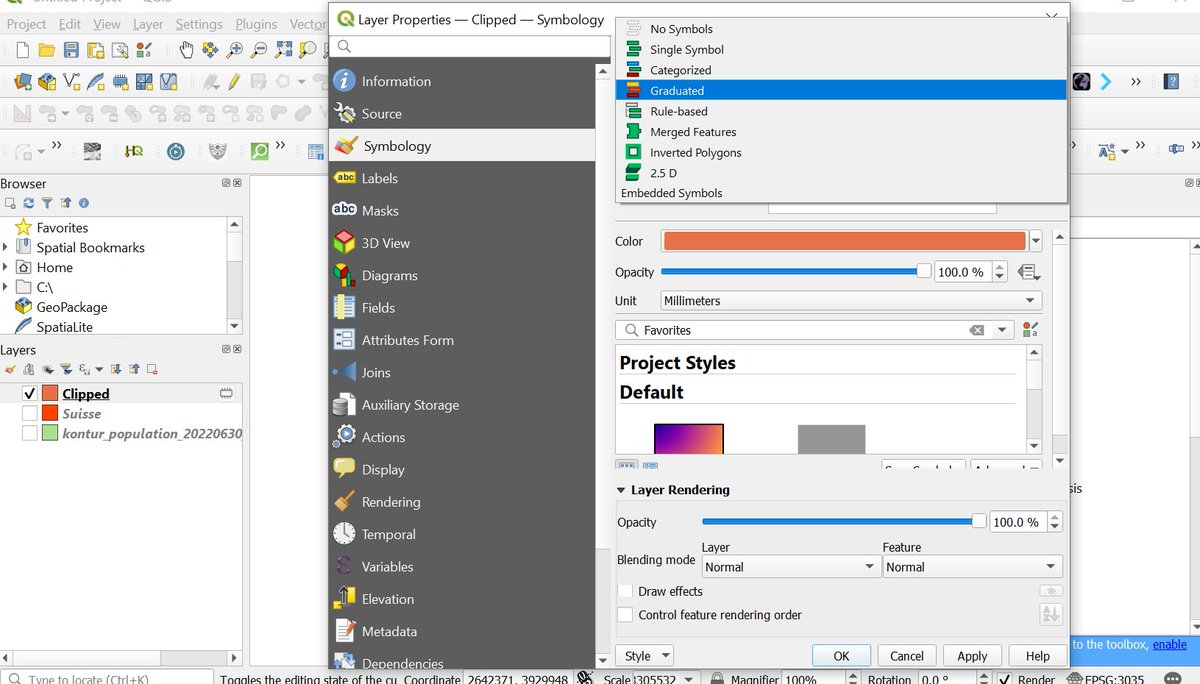Click the New SpatiaLite Layer feather icon
The image size is (1200, 684).
pyautogui.click(x=96, y=82)
